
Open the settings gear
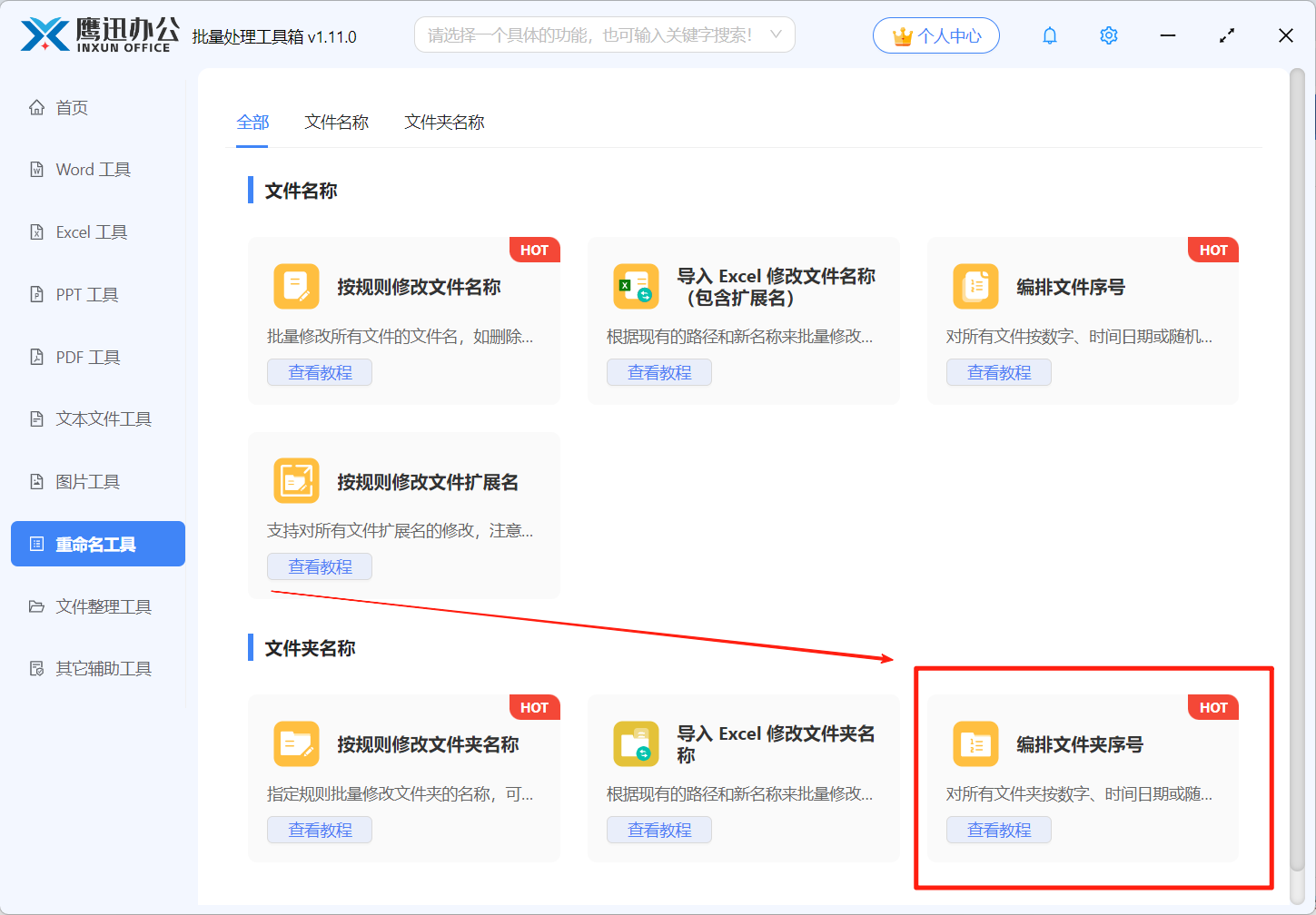[x=1108, y=34]
